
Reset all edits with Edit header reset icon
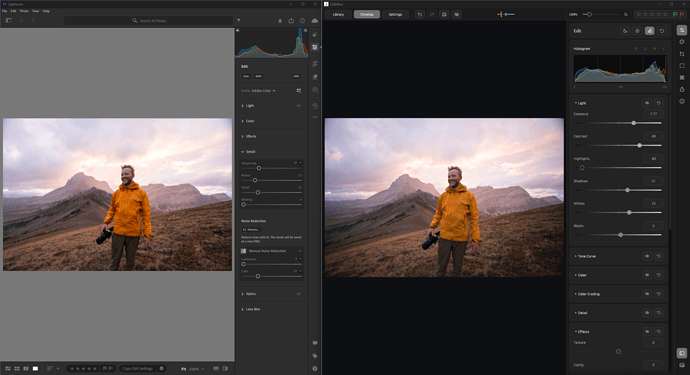click(661, 31)
